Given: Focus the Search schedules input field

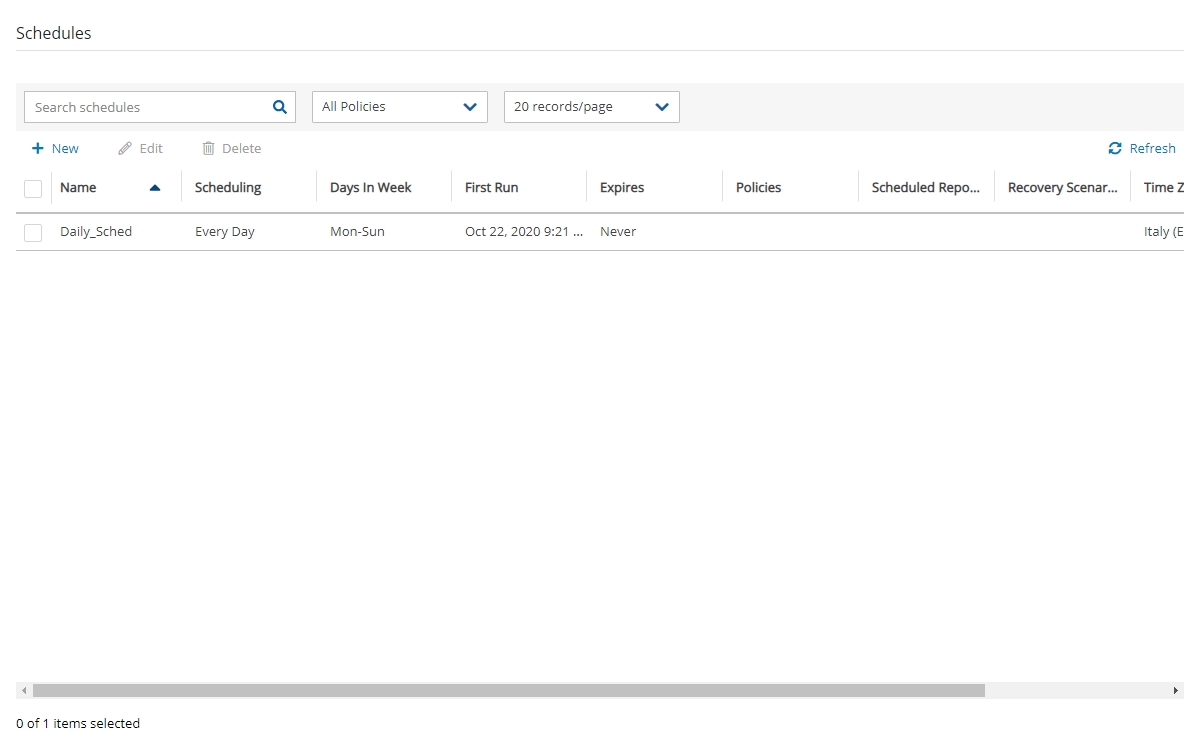Looking at the screenshot, I should [150, 107].
